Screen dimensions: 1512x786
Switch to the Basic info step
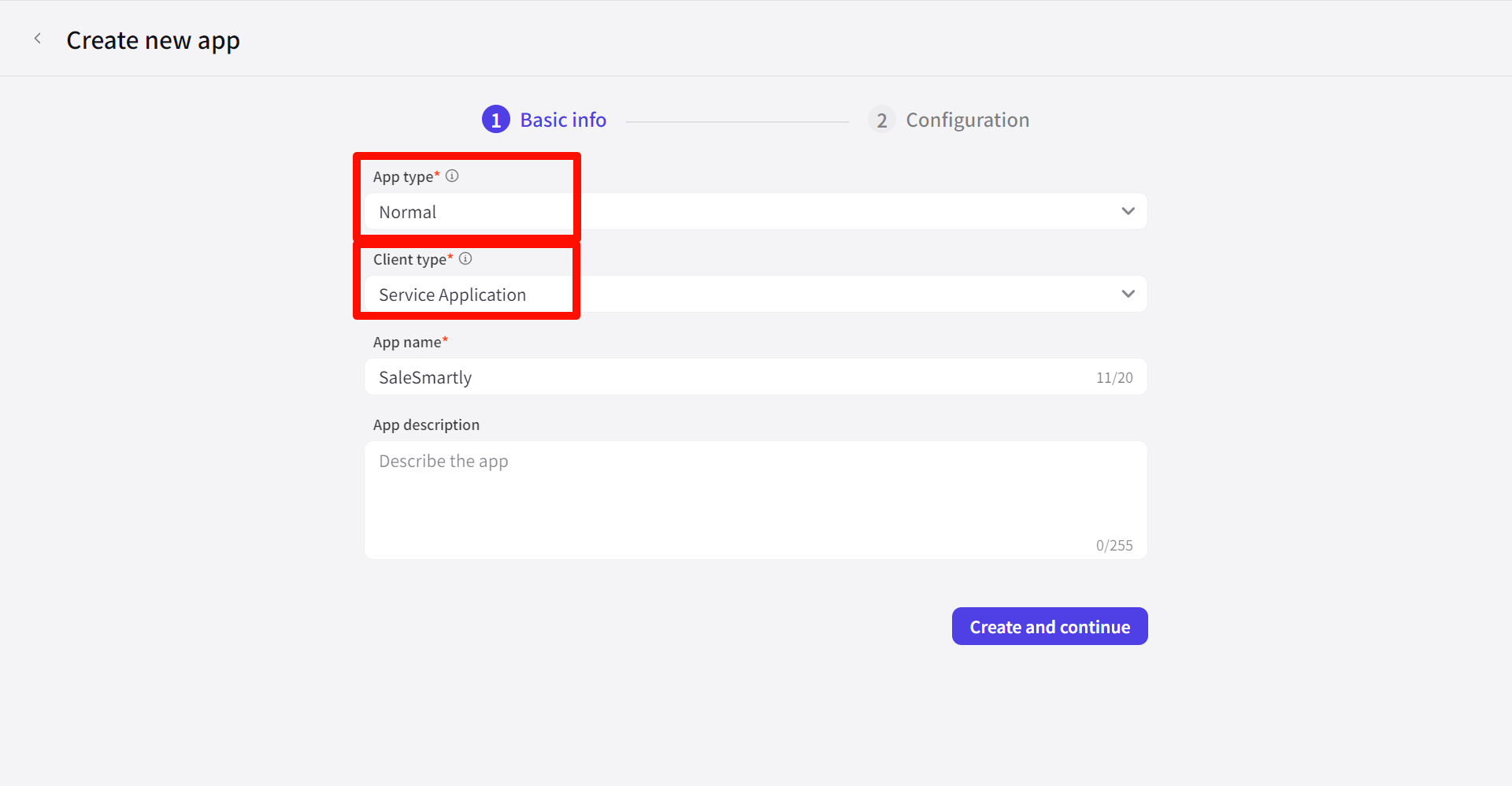(x=562, y=119)
